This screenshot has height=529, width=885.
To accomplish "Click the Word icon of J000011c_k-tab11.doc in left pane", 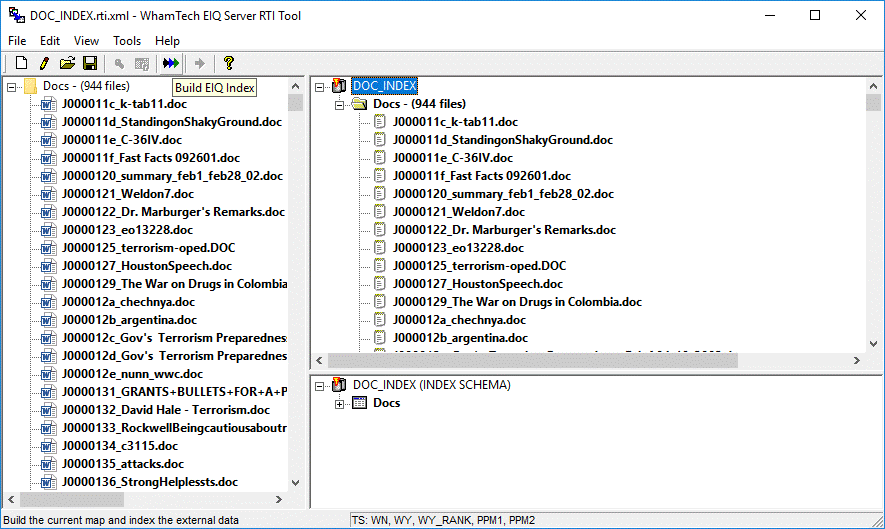I will tap(49, 104).
